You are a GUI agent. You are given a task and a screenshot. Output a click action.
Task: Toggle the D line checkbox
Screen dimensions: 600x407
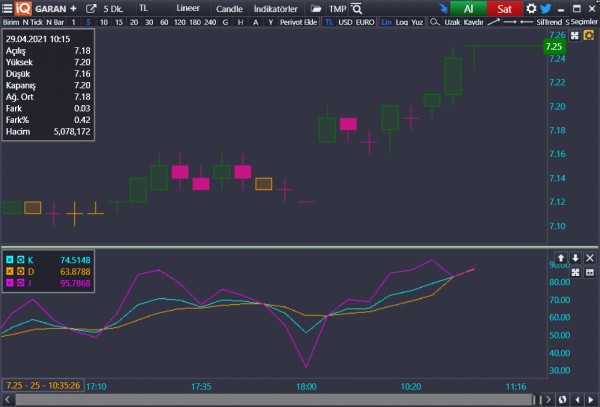[10, 271]
